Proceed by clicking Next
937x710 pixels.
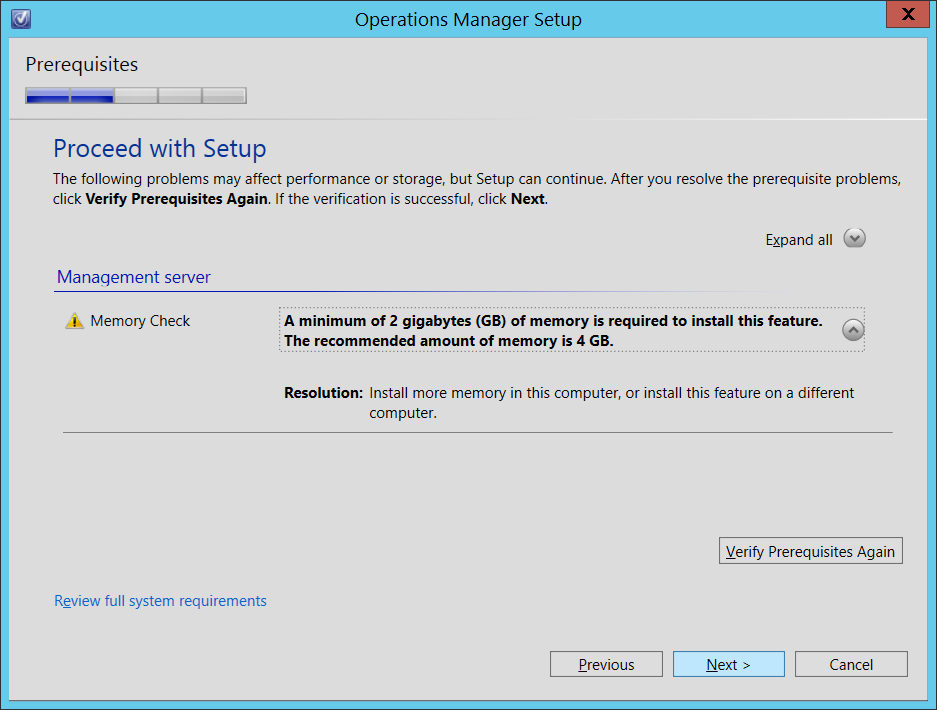(x=728, y=664)
